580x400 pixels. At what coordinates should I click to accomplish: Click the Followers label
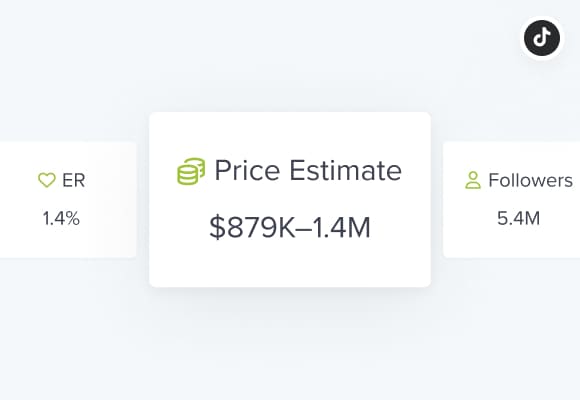pyautogui.click(x=530, y=180)
